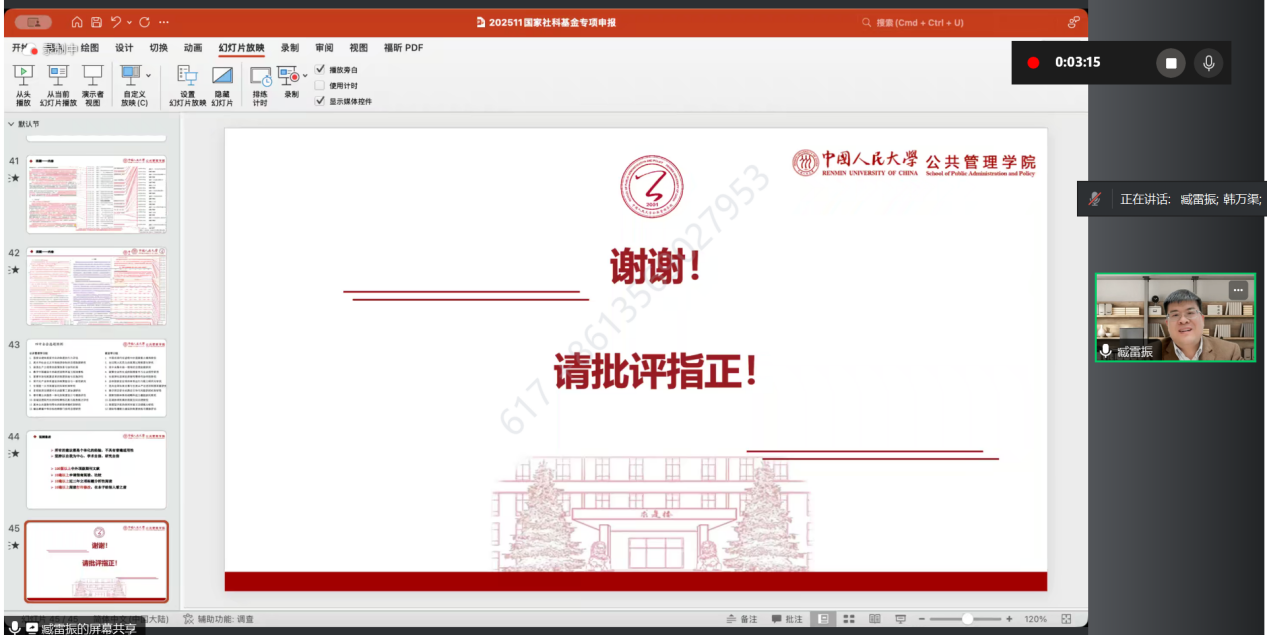Open 设置幻灯片放映 settings
Viewport: 1267px width, 635px height.
point(187,77)
